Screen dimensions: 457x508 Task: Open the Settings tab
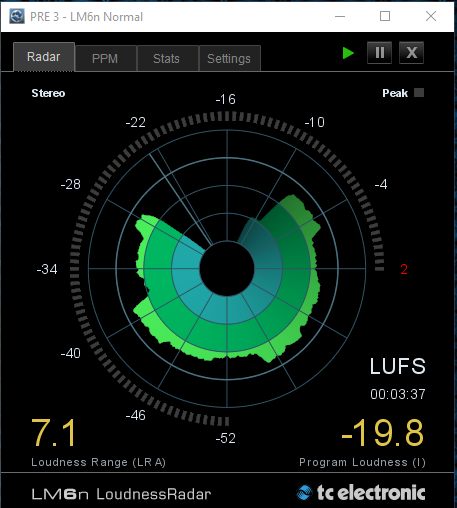tap(230, 59)
